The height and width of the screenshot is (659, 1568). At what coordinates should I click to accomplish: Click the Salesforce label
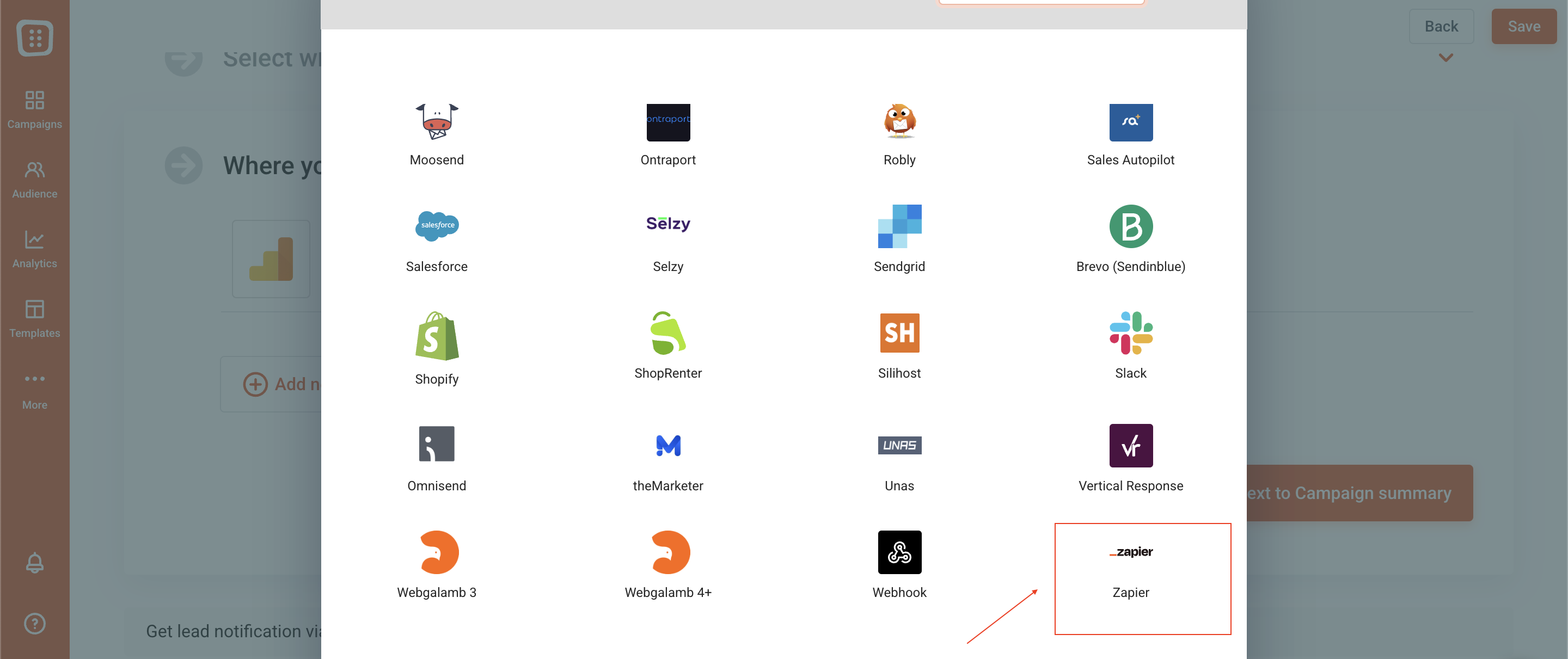tap(437, 266)
